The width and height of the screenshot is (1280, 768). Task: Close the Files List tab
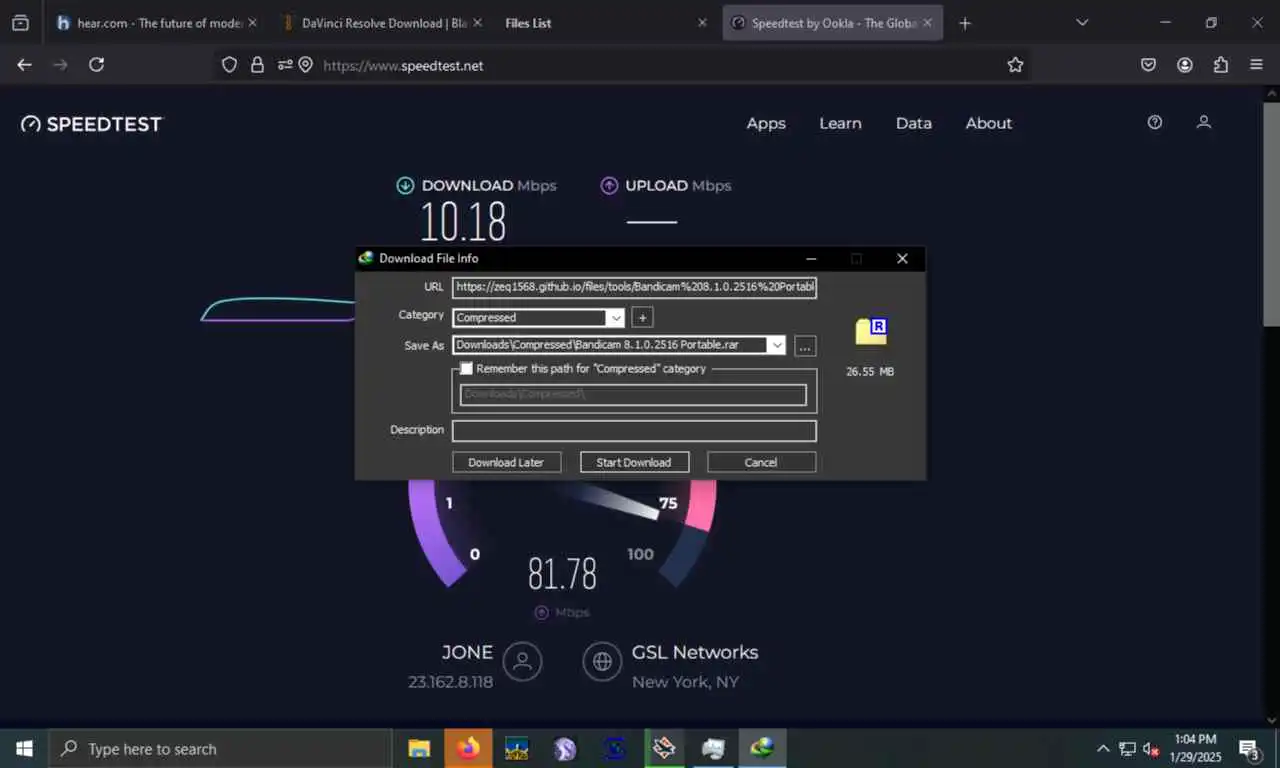(x=702, y=23)
